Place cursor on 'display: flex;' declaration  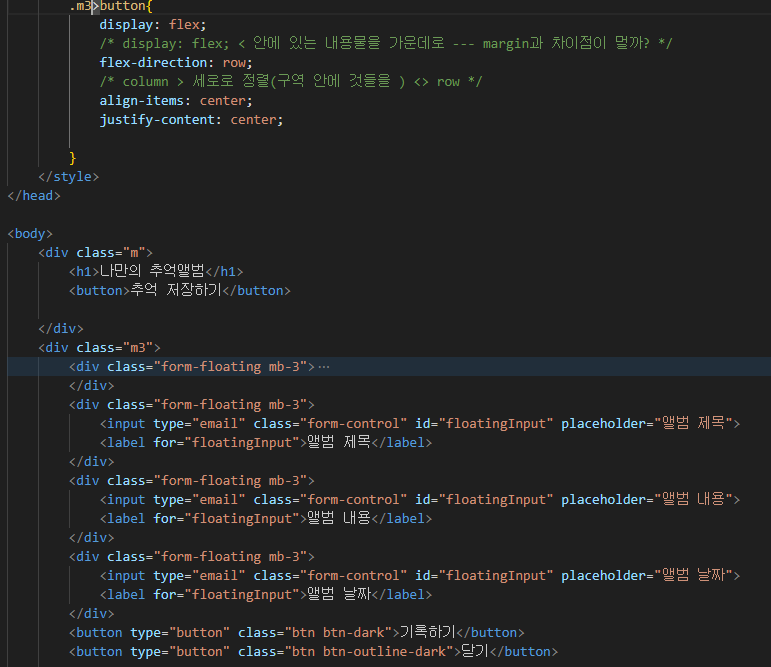pyautogui.click(x=153, y=25)
